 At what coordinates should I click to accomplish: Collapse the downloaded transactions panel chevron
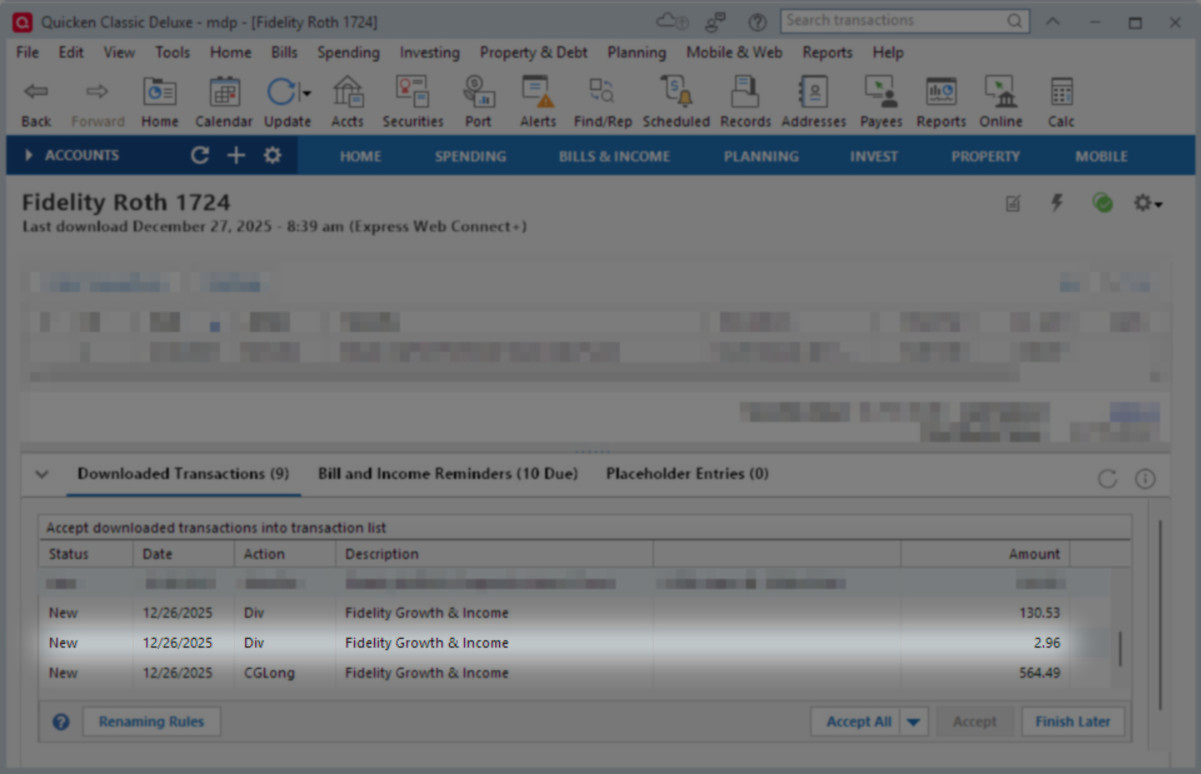point(42,474)
